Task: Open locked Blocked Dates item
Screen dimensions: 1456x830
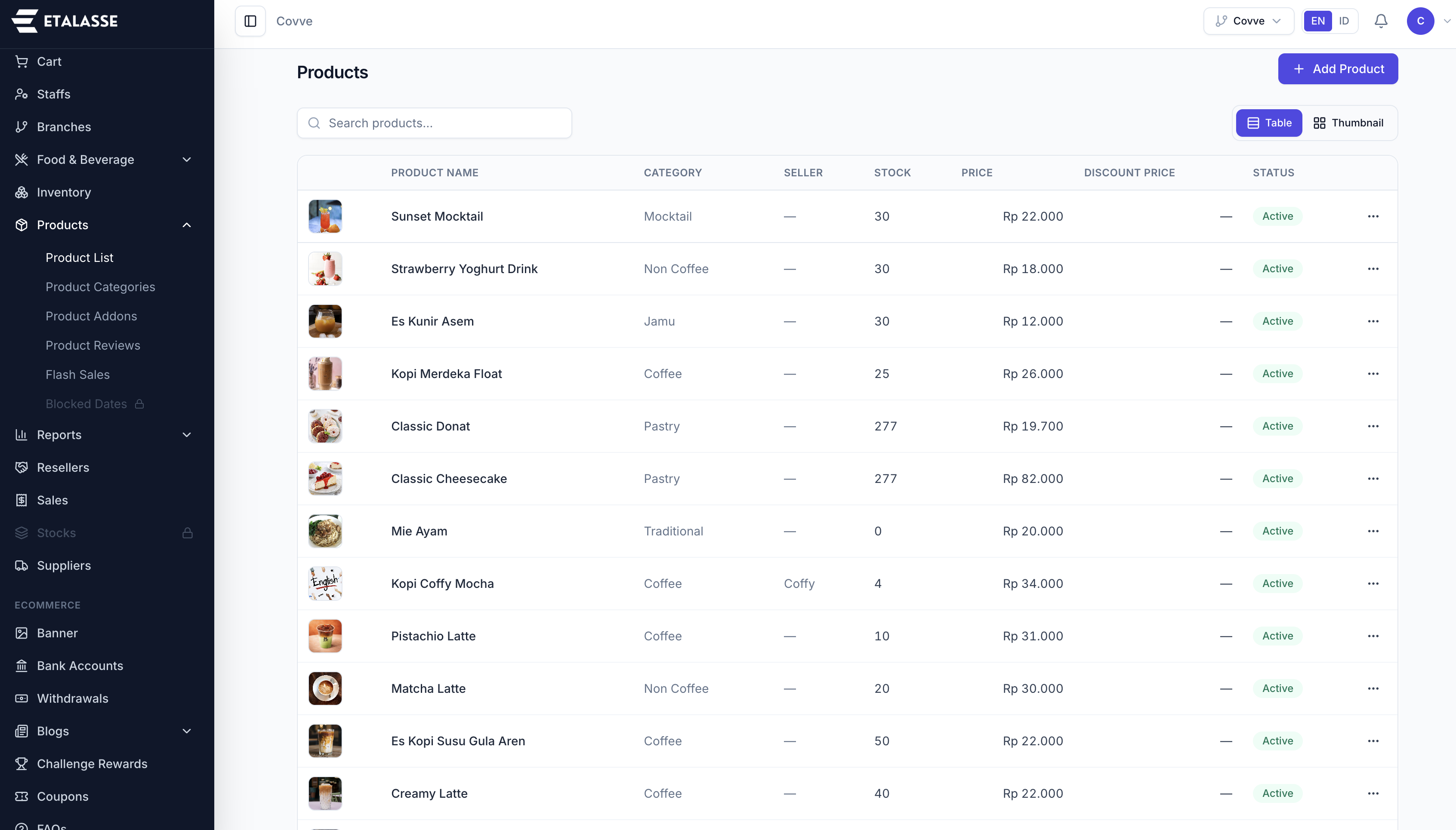Action: [95, 403]
